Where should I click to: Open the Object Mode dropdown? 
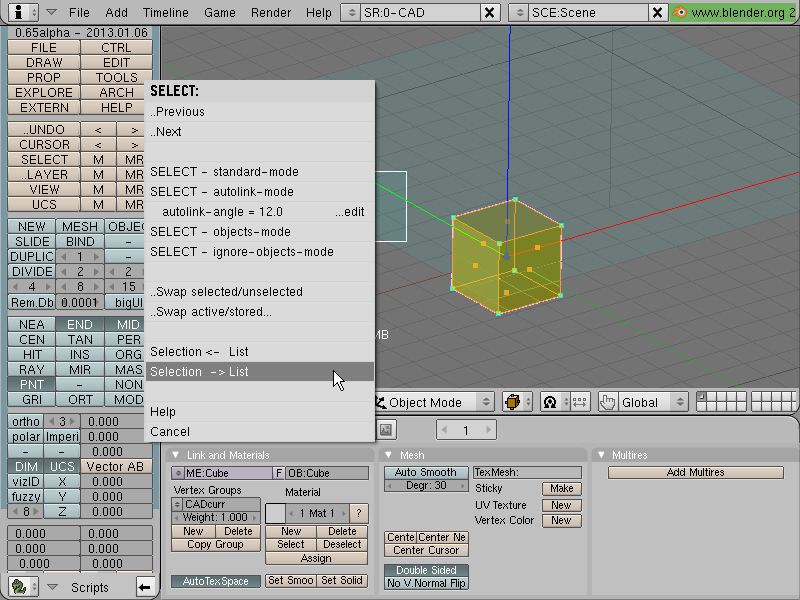[434, 402]
